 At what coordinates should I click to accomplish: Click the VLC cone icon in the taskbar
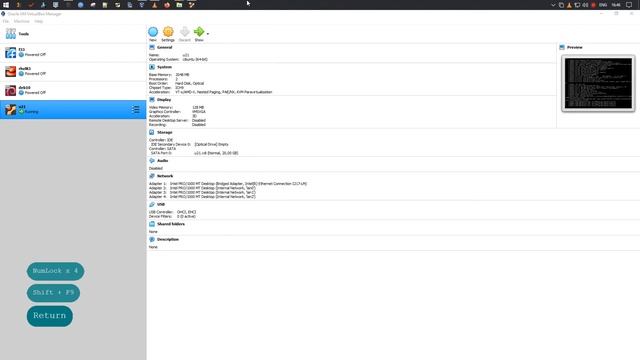coord(154,5)
